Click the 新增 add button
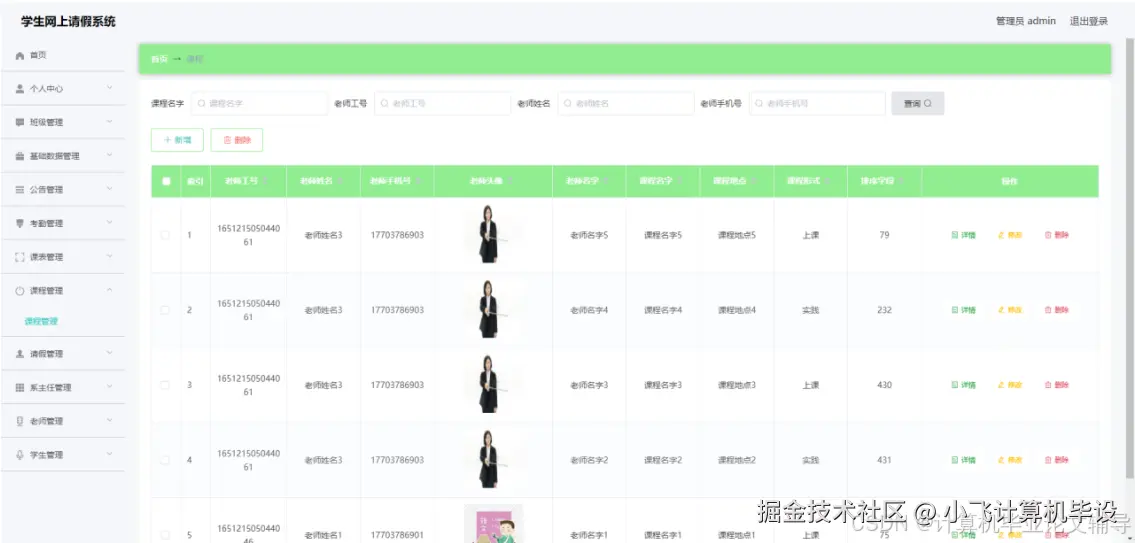 tap(177, 140)
